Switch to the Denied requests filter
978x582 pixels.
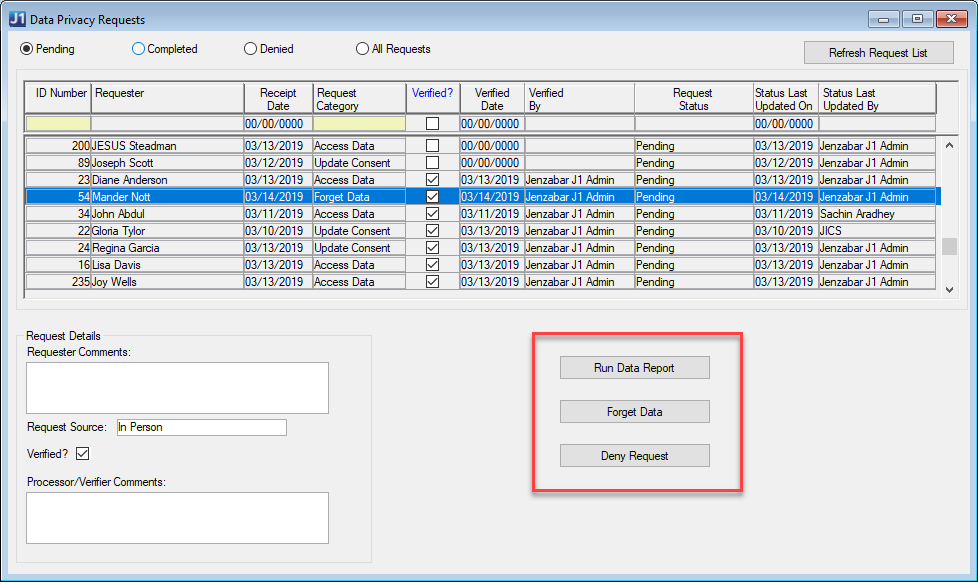pos(251,49)
